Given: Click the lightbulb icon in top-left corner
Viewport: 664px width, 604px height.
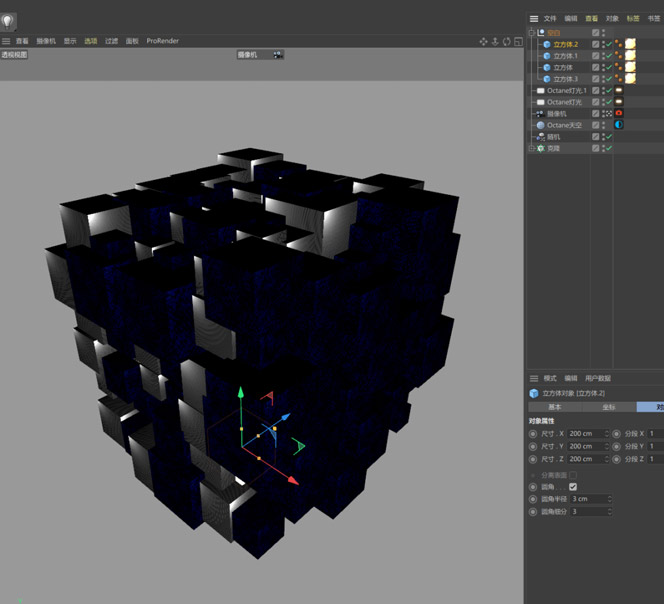Looking at the screenshot, I should [x=8, y=21].
